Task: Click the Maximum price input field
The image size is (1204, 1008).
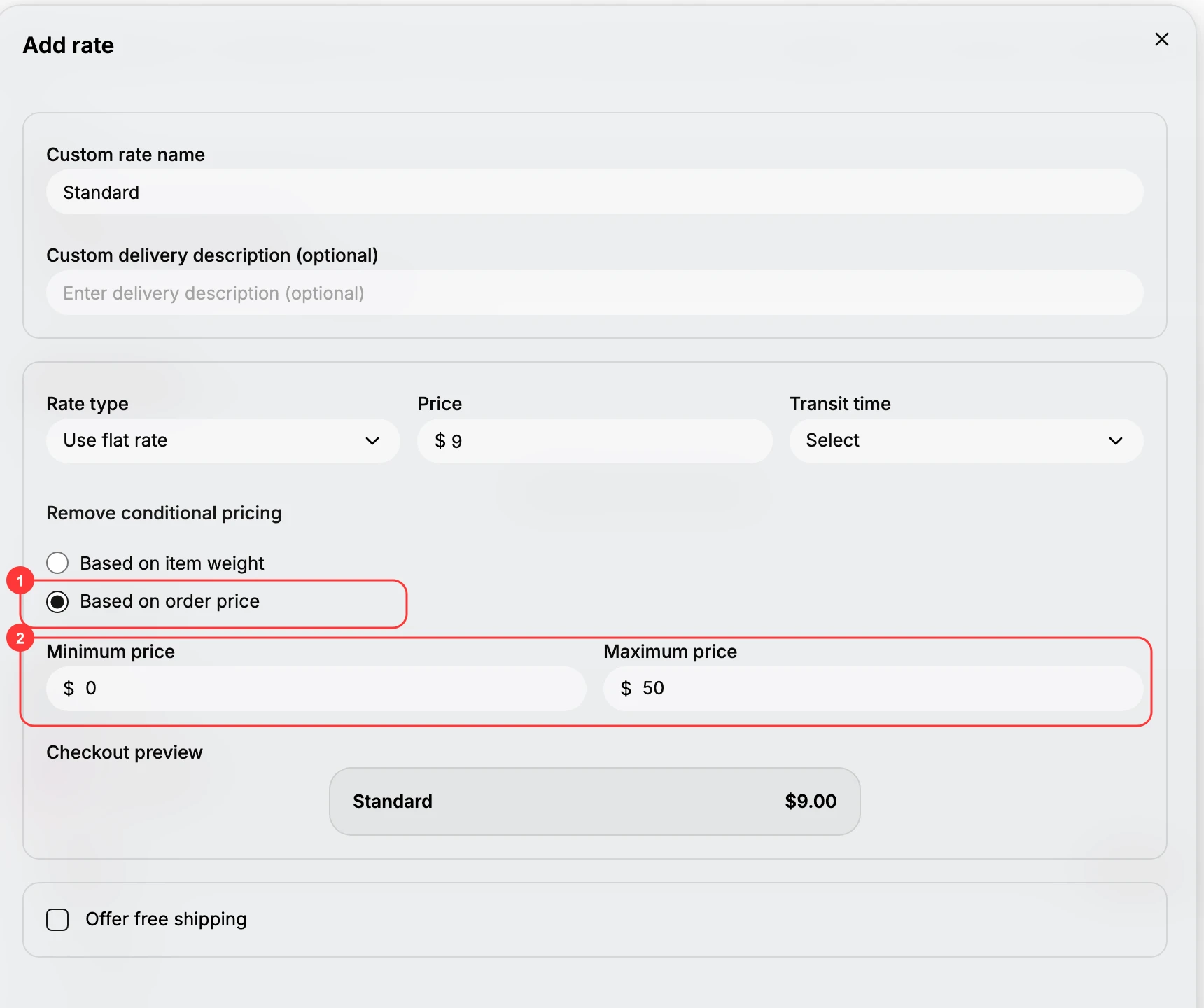Action: [x=873, y=688]
